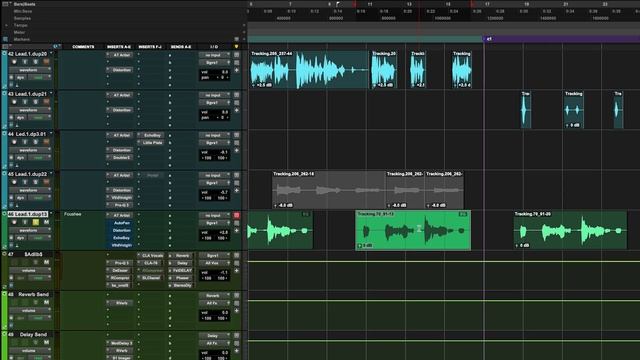
Task: Open the playlist selector arrow for track 44
Action: (x=51, y=133)
